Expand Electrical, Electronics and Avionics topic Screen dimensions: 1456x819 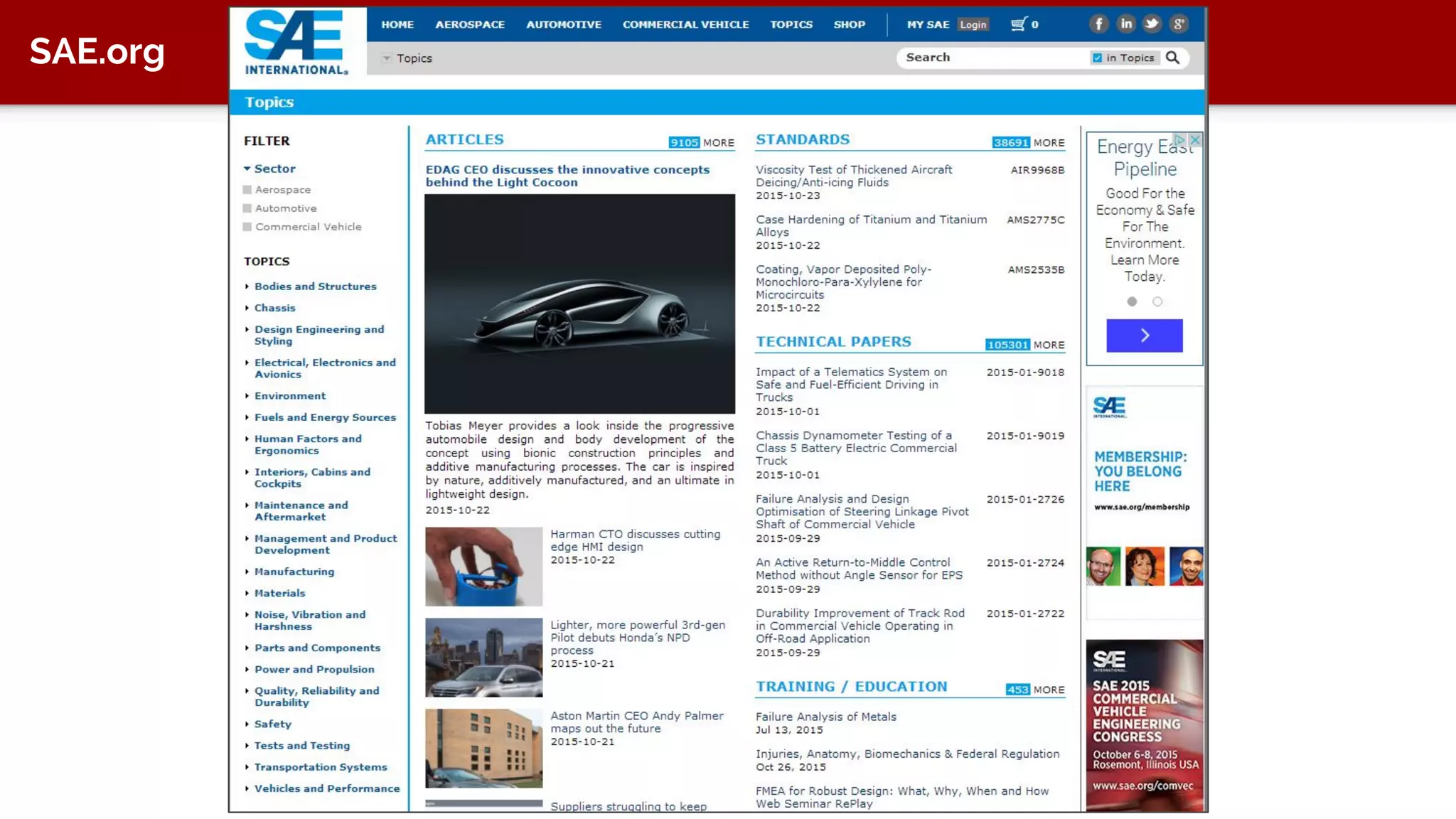[x=247, y=363]
